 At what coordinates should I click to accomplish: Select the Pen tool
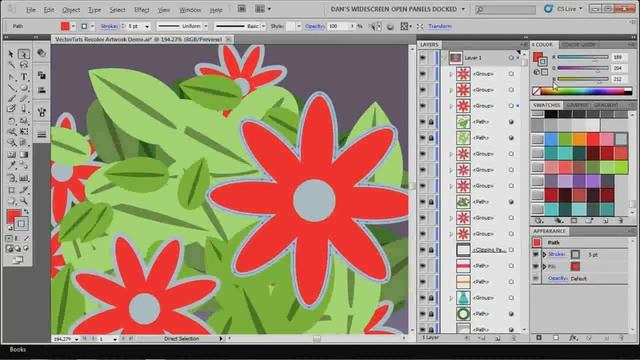pyautogui.click(x=11, y=77)
